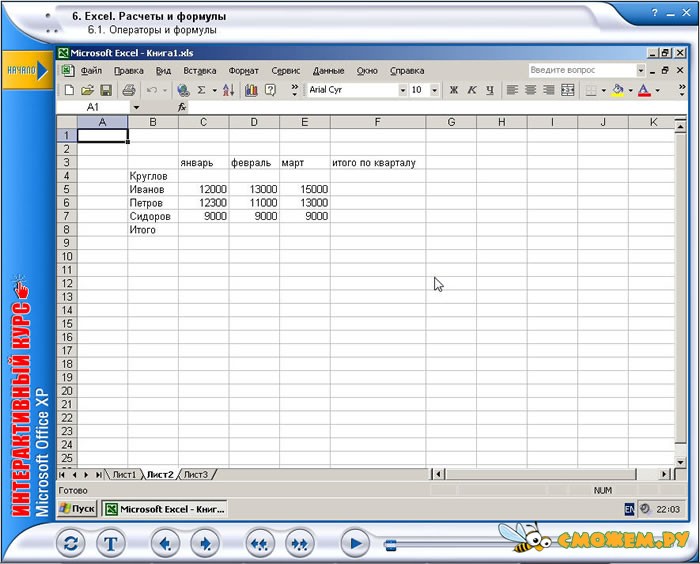This screenshot has width=700, height=564.
Task: Go to last sheet navigation arrow
Action: point(98,475)
